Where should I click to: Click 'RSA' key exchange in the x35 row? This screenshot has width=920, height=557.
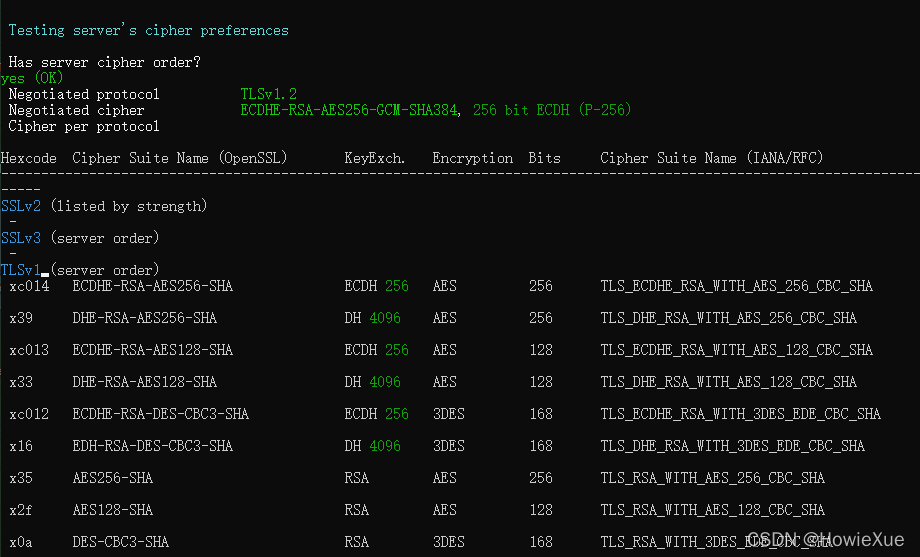click(x=357, y=478)
